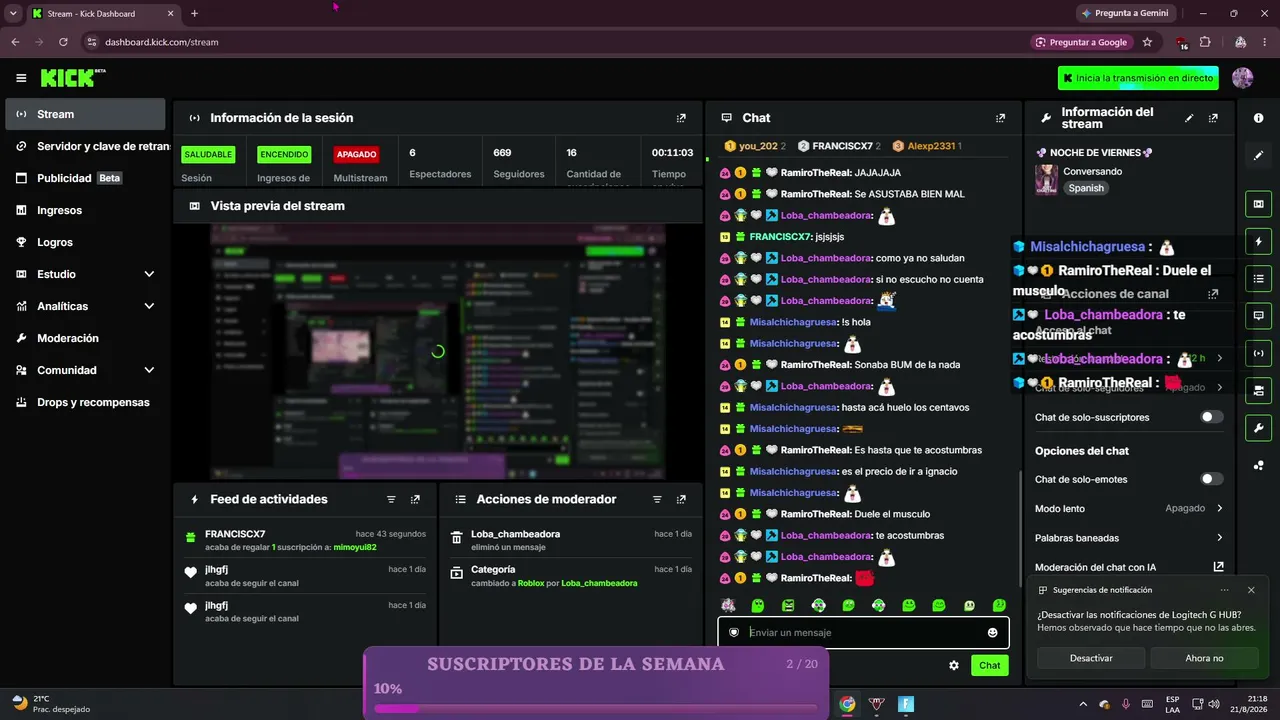
Task: Open Google Chrome from the taskbar
Action: (x=847, y=704)
